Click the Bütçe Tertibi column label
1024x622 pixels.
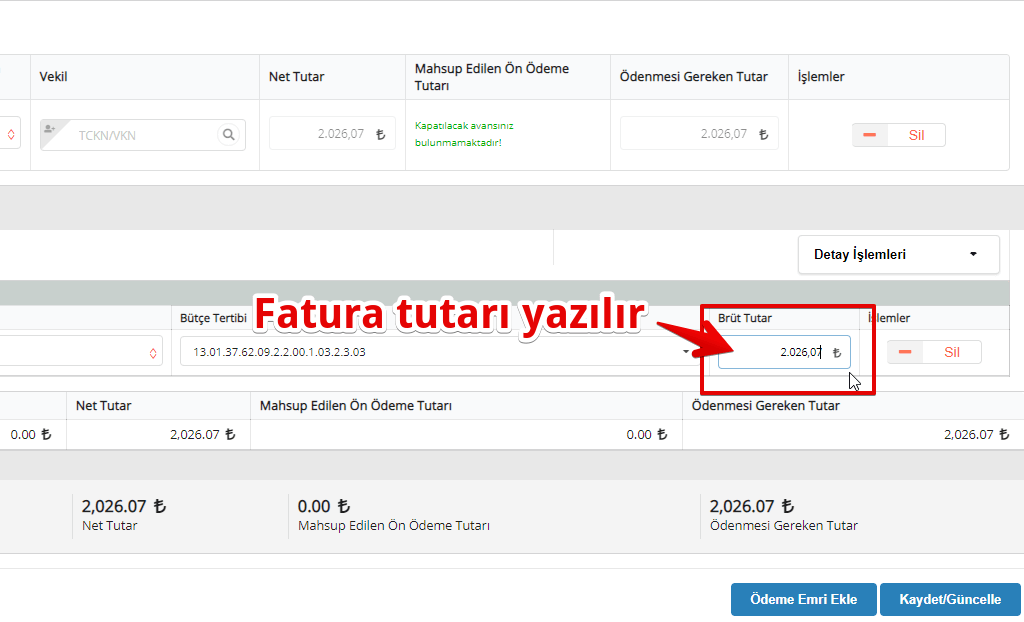tap(214, 318)
